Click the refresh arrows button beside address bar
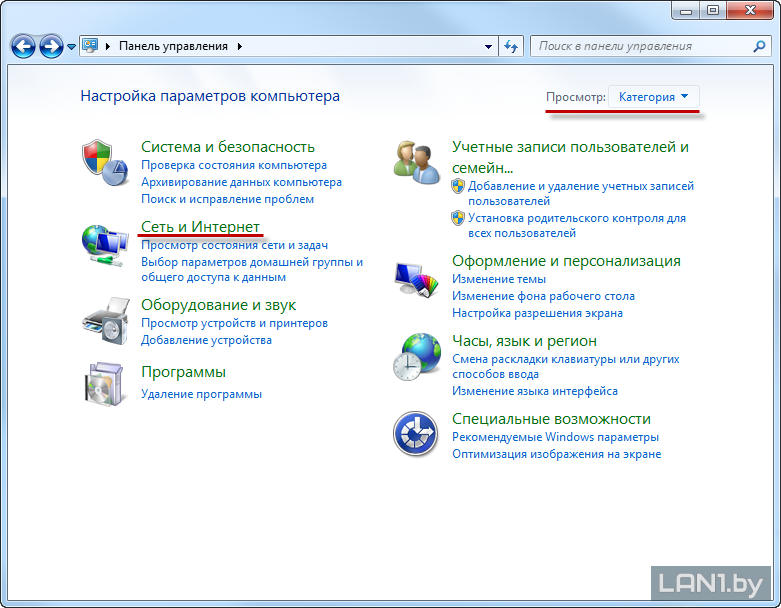 [511, 46]
